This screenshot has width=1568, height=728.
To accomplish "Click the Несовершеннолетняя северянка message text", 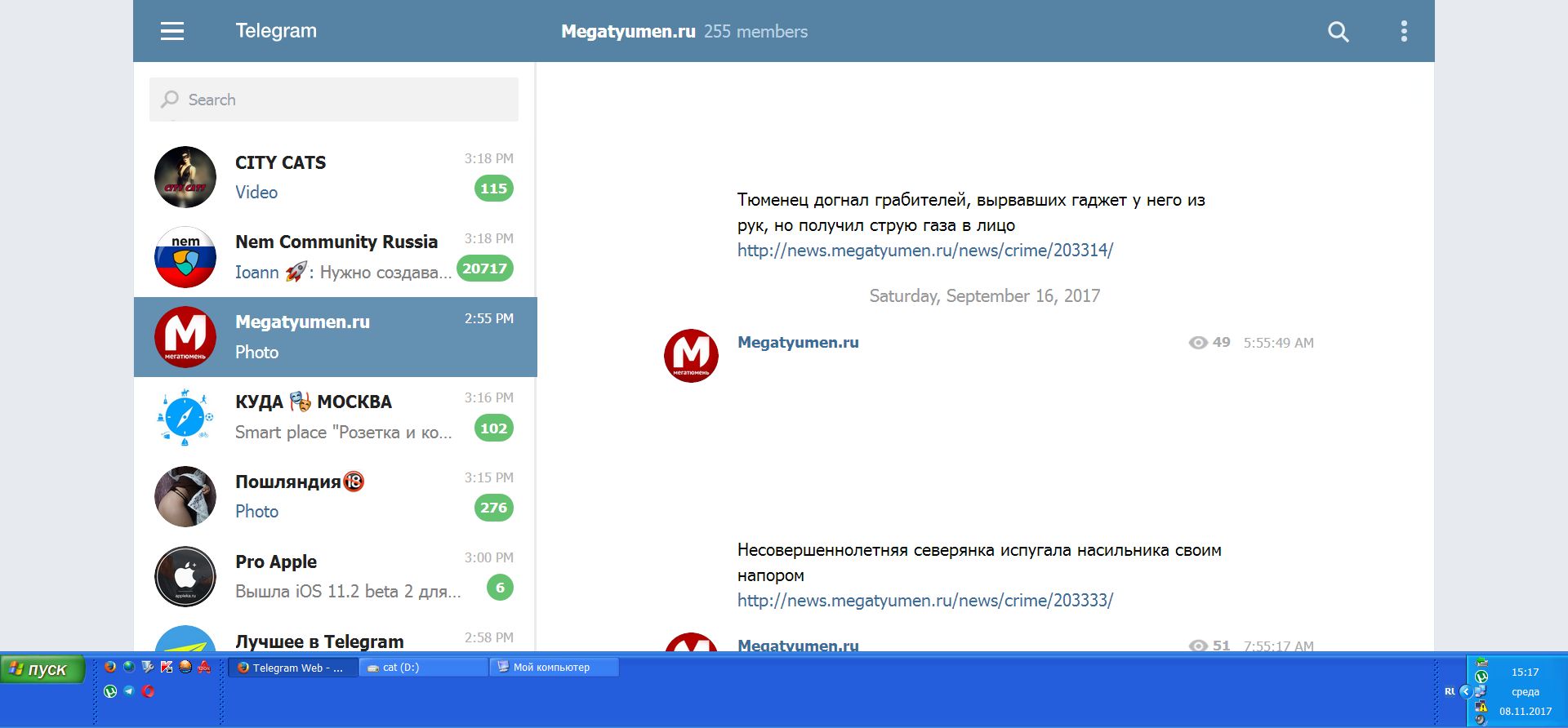I will [x=979, y=562].
